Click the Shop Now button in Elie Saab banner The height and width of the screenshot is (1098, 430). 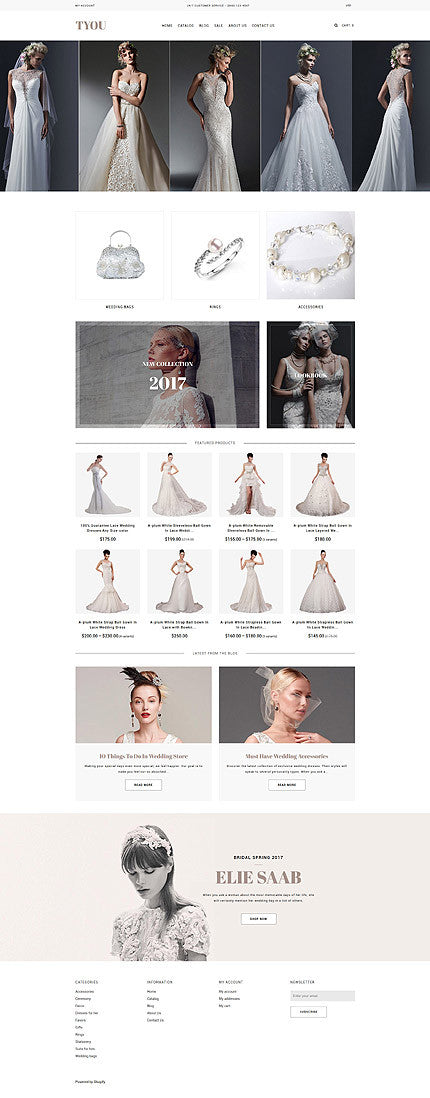tap(258, 919)
